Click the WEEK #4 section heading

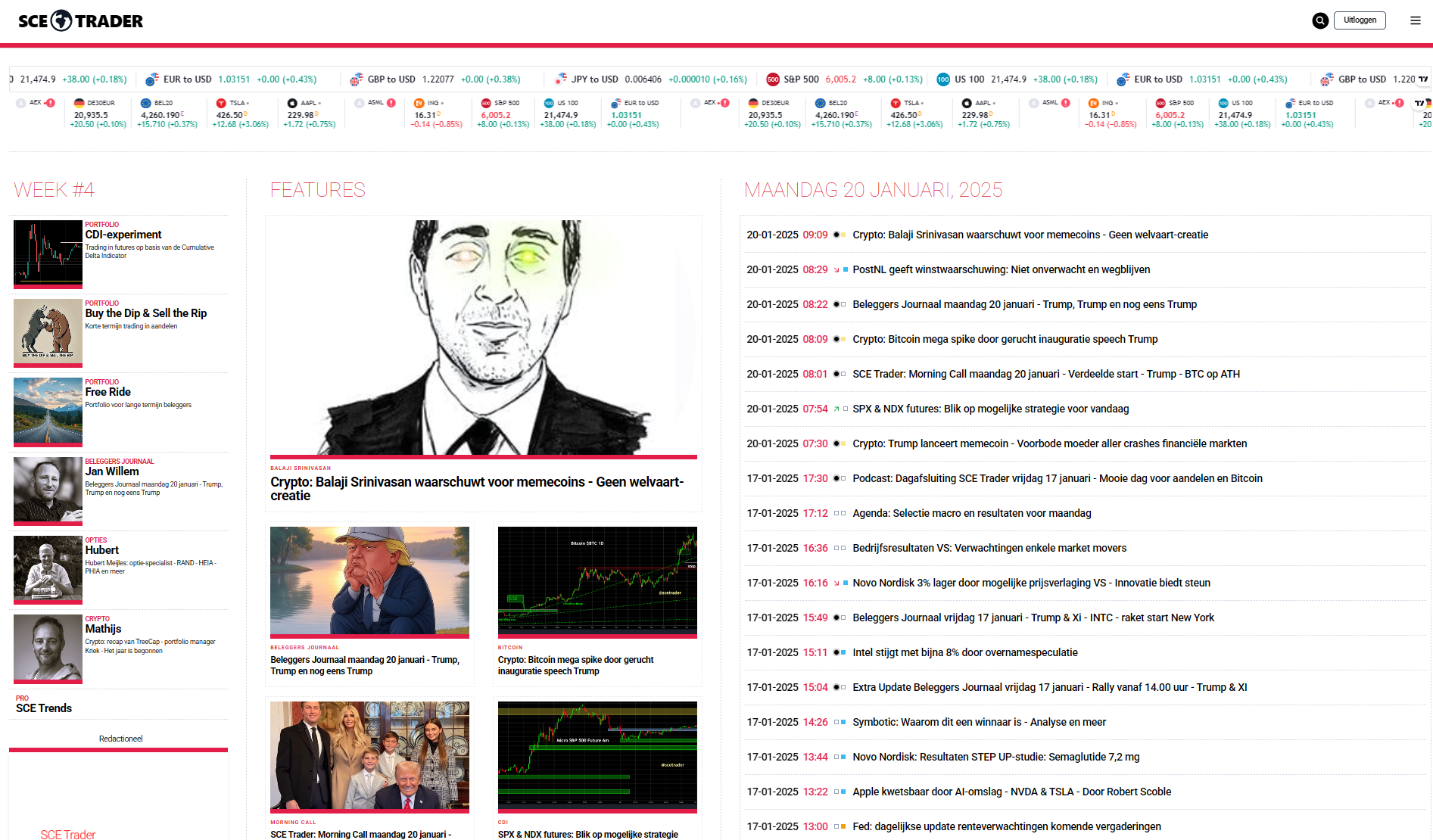54,190
